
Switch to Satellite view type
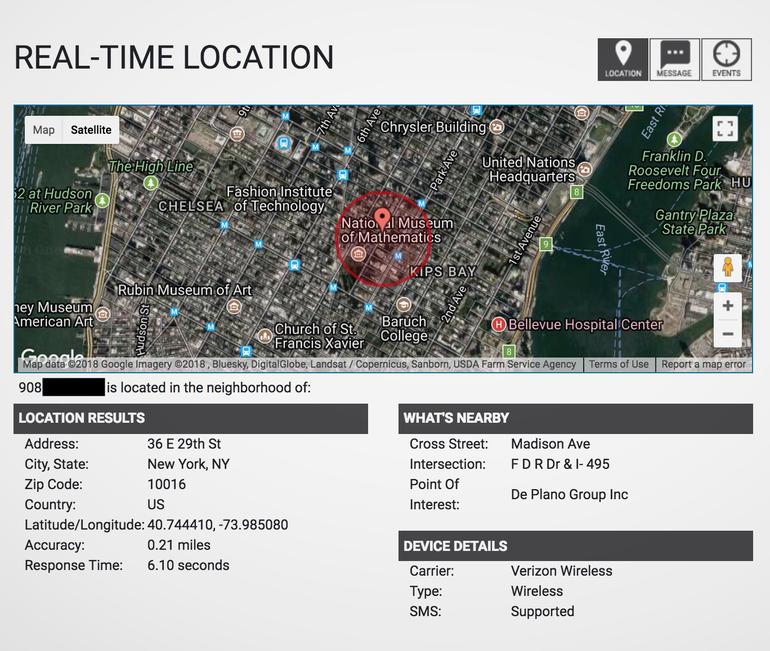point(91,130)
